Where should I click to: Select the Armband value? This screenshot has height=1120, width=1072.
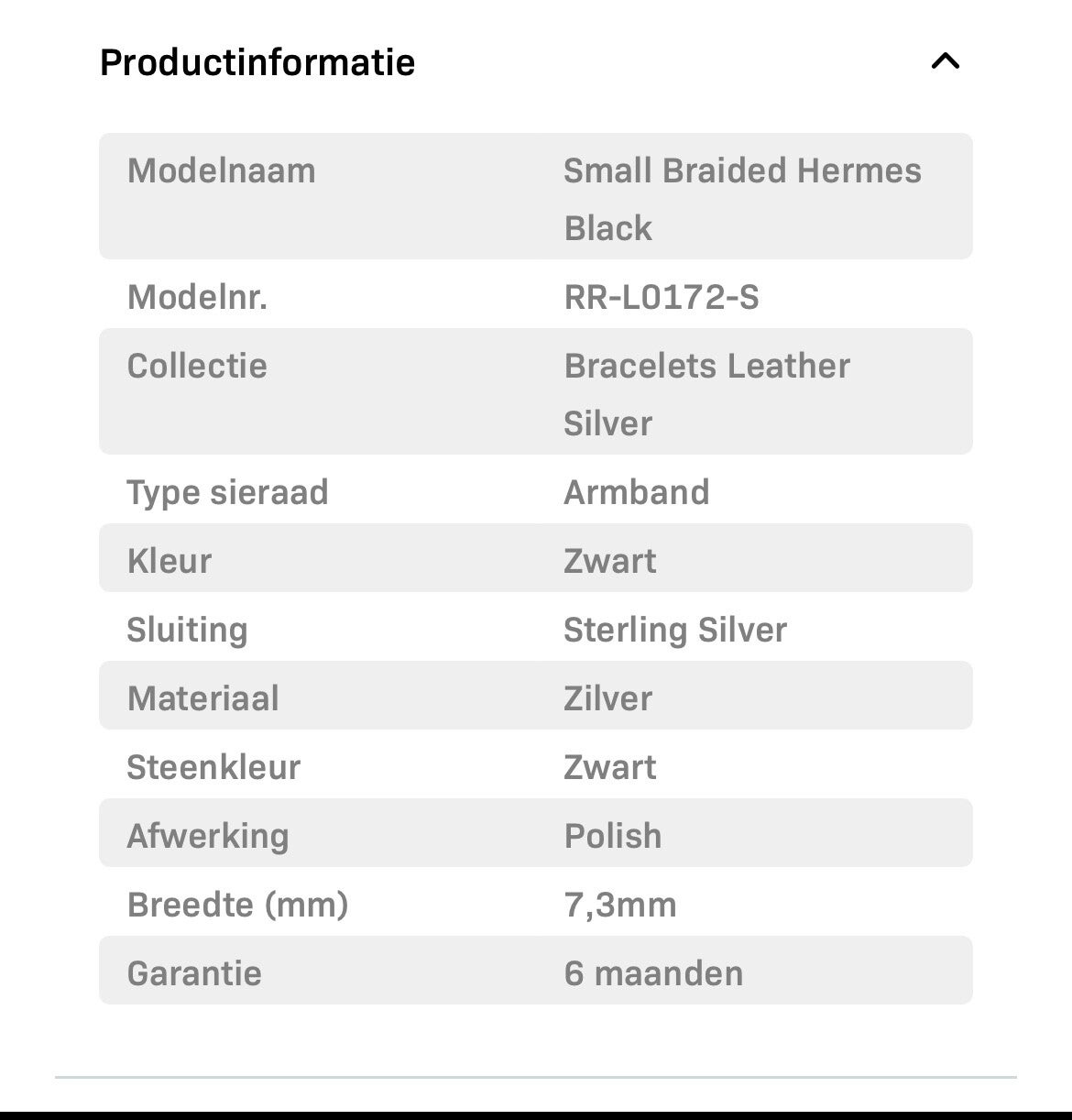(x=636, y=492)
